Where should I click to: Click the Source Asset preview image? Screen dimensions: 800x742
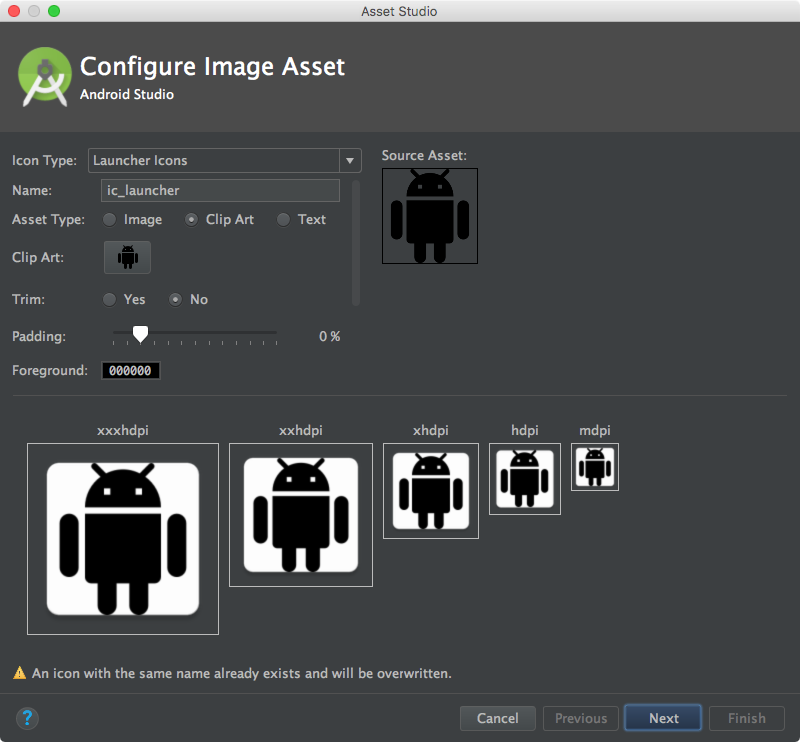(x=430, y=216)
